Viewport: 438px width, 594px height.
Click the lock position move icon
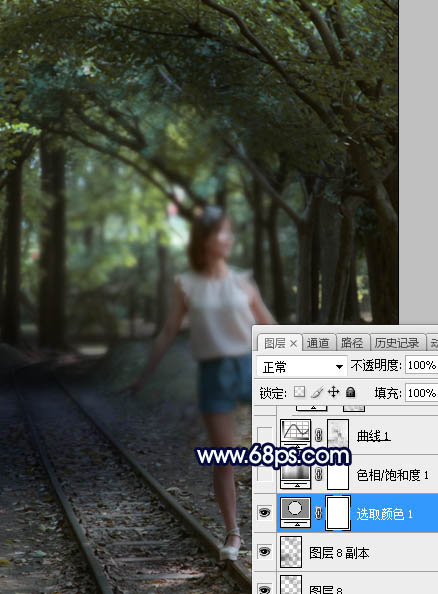click(x=333, y=392)
